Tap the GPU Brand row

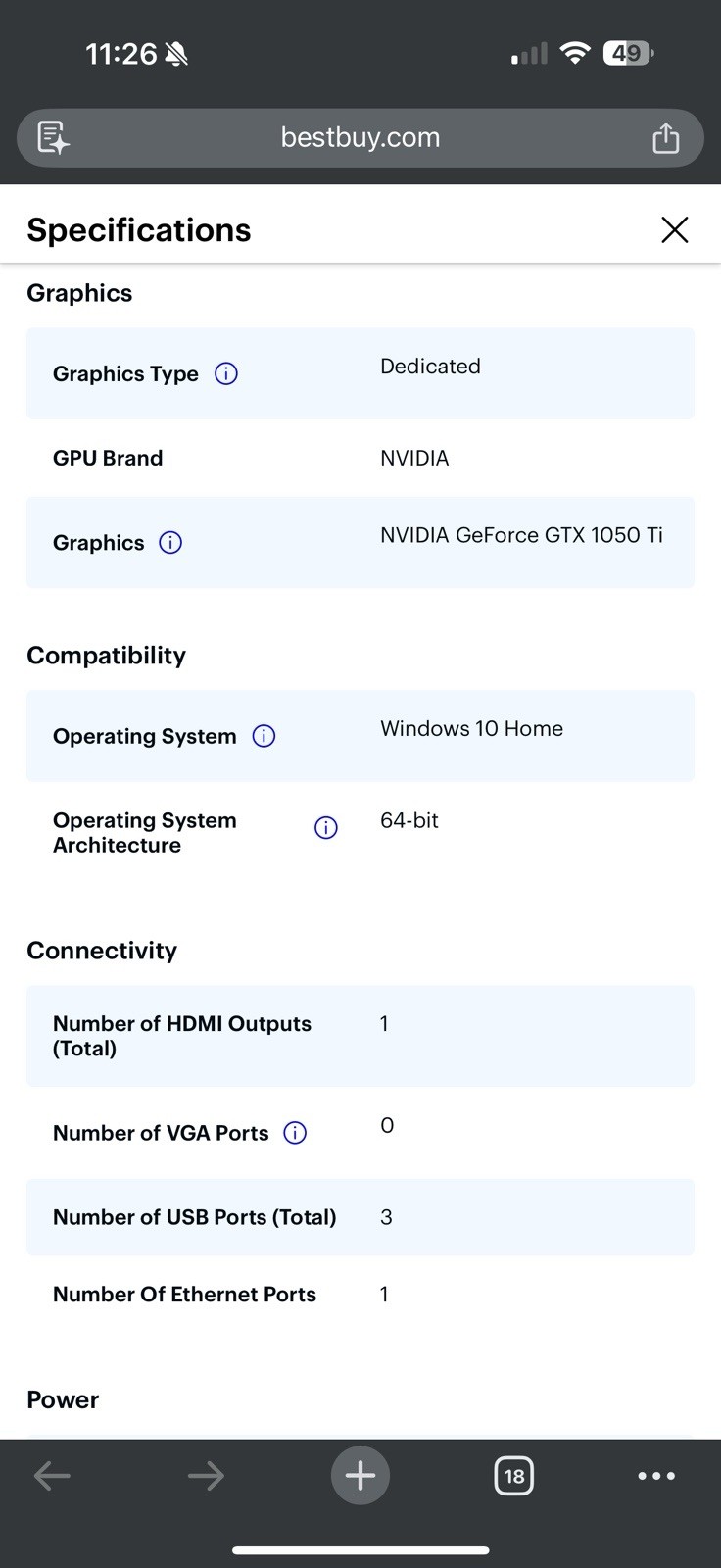tap(360, 458)
